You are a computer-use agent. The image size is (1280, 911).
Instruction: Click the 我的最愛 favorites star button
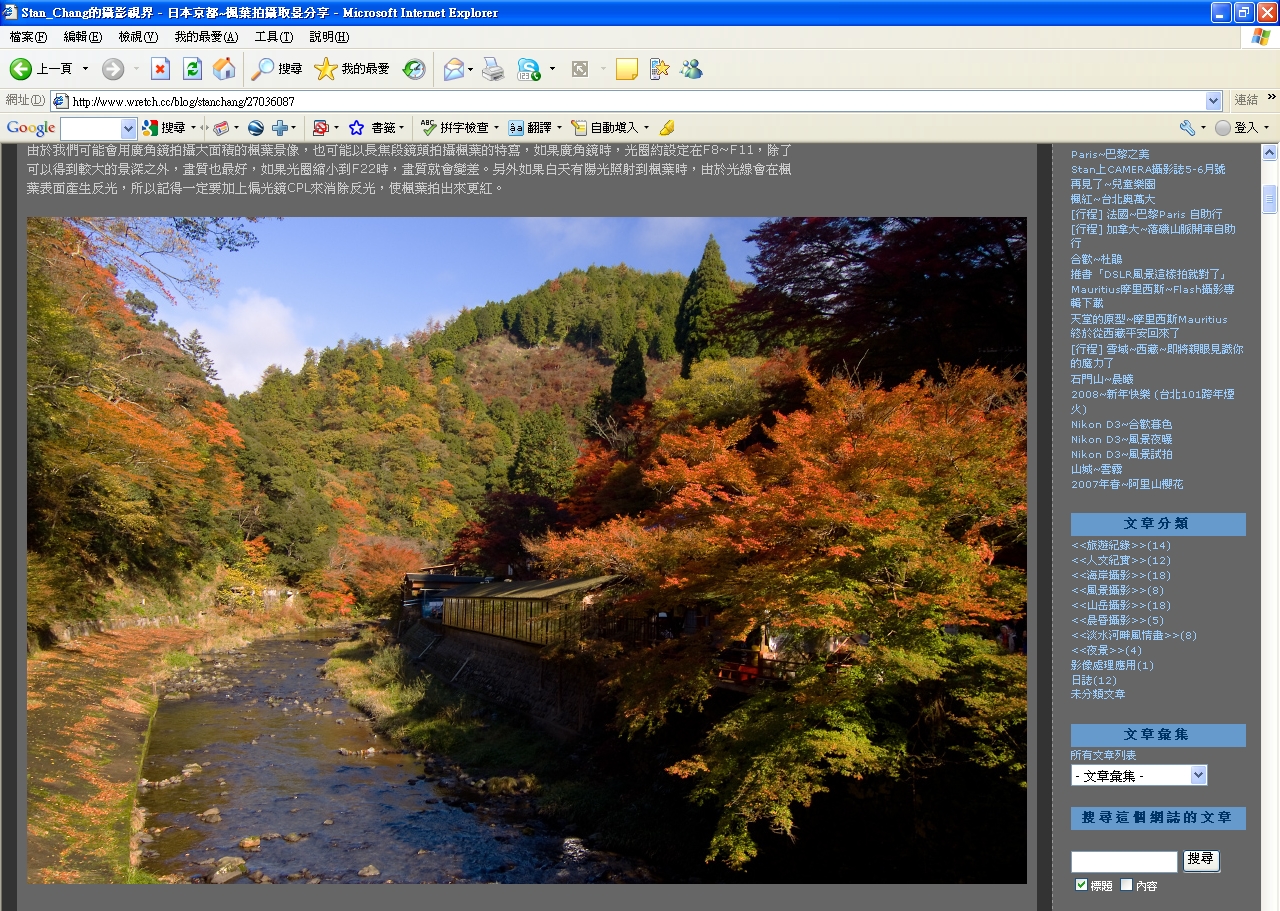pyautogui.click(x=352, y=69)
